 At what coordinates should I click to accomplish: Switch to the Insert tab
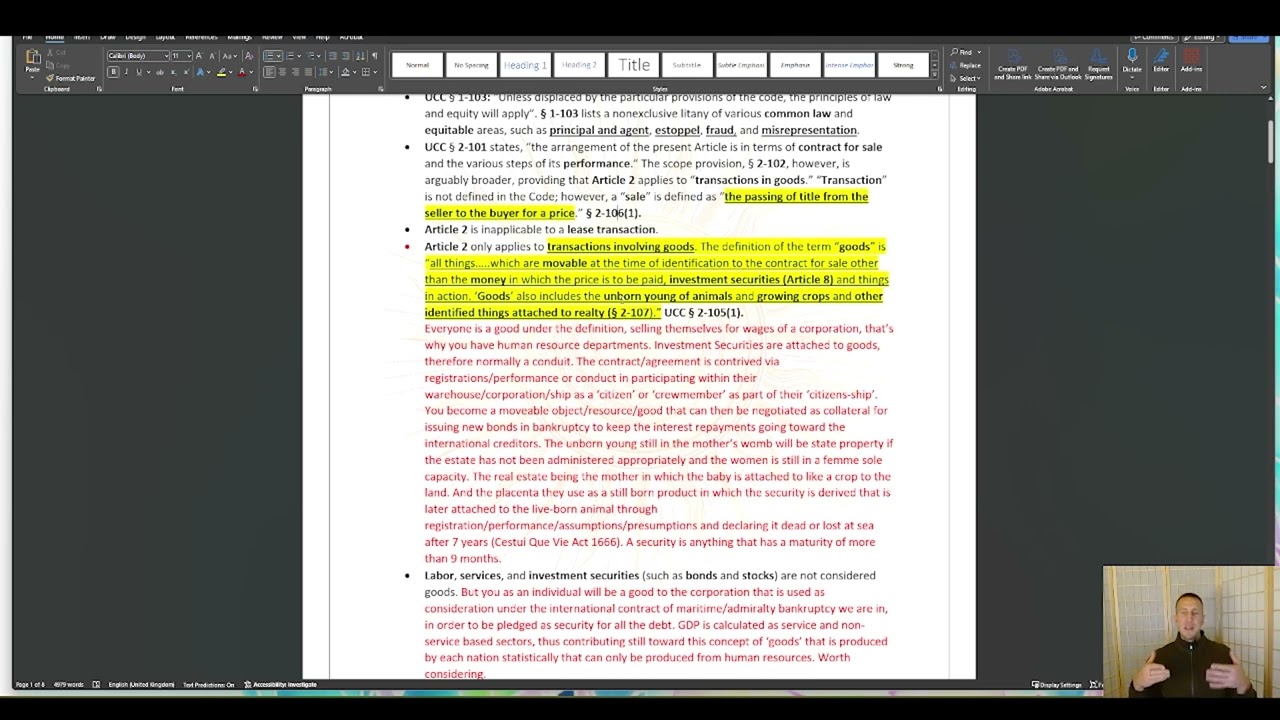click(x=81, y=36)
